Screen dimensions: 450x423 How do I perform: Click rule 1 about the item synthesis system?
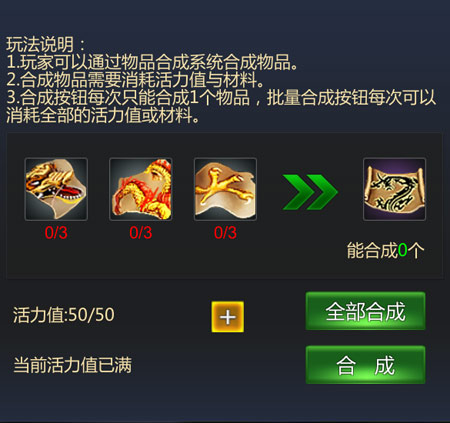[x=152, y=62]
